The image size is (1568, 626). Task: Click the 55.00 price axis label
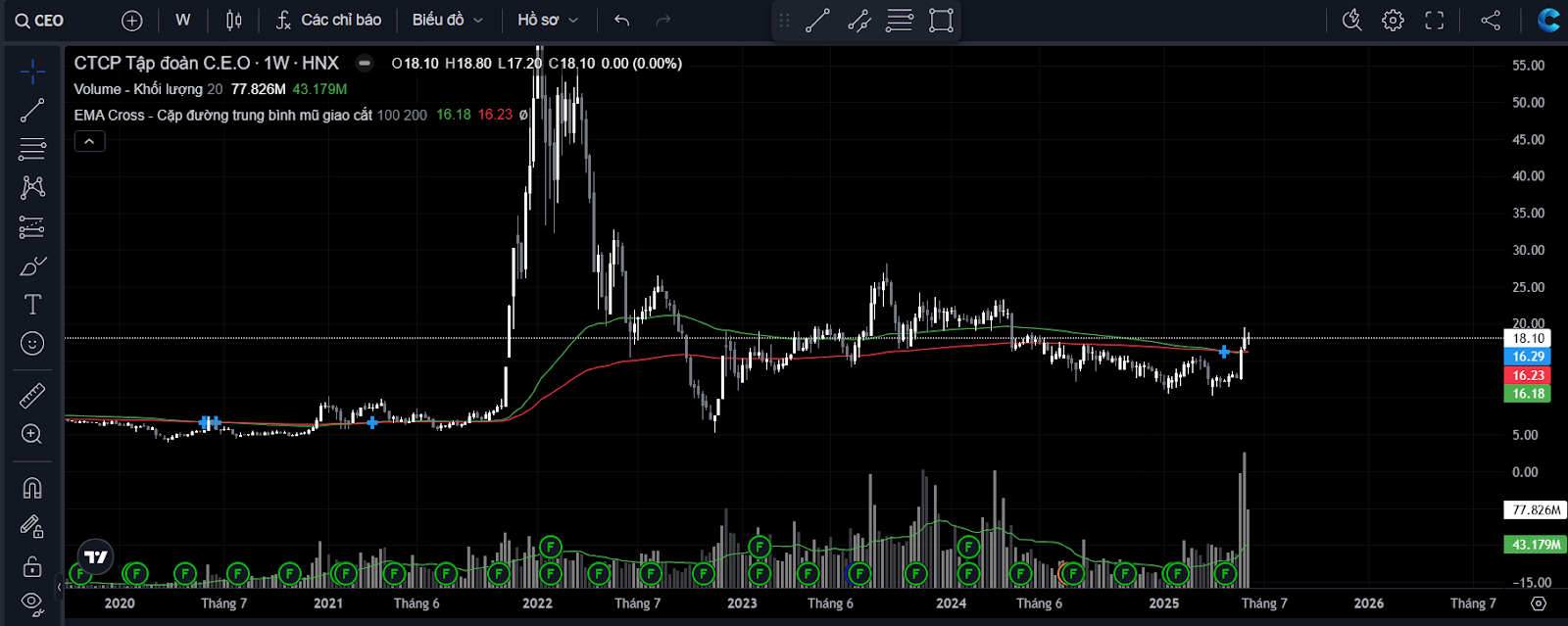pyautogui.click(x=1528, y=66)
